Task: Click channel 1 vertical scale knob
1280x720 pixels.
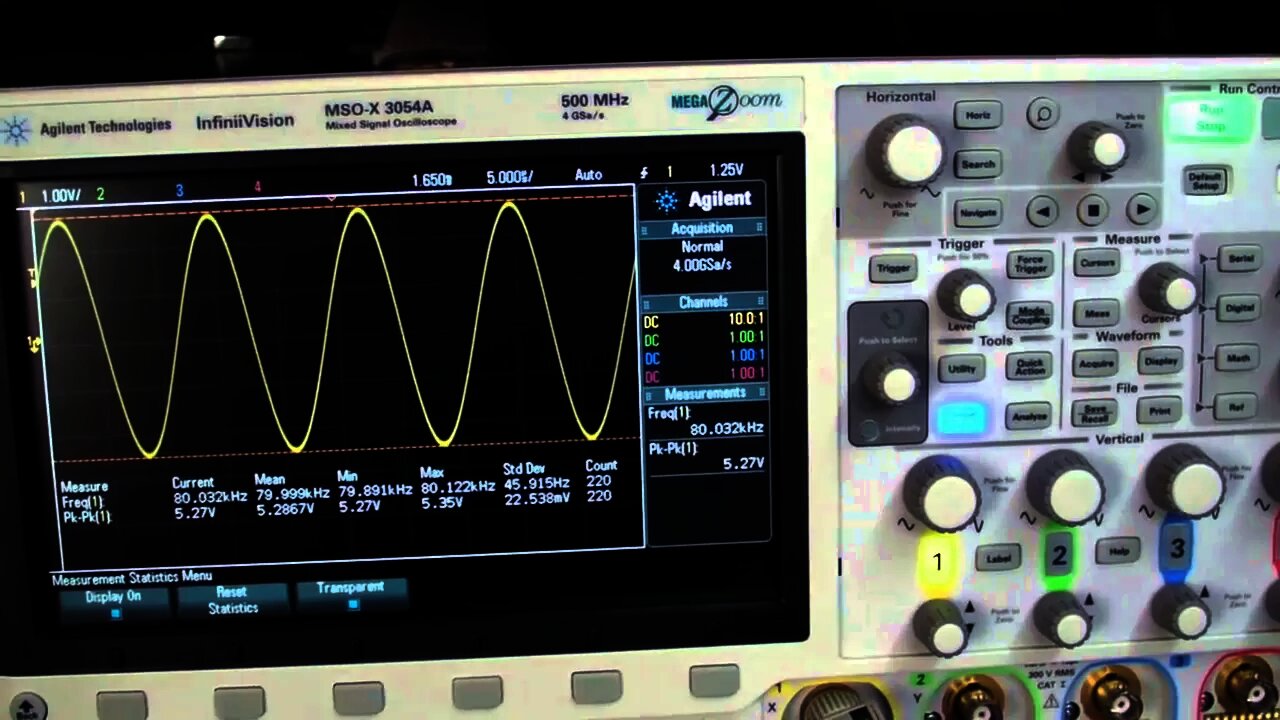Action: click(x=941, y=495)
